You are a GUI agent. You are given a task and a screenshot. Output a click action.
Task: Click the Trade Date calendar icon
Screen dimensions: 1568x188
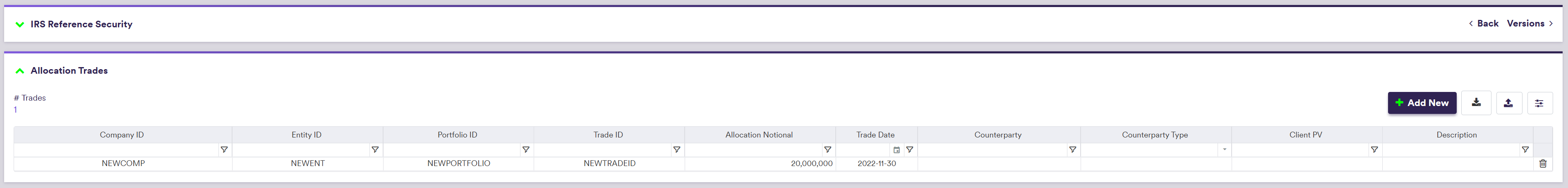[x=897, y=149]
